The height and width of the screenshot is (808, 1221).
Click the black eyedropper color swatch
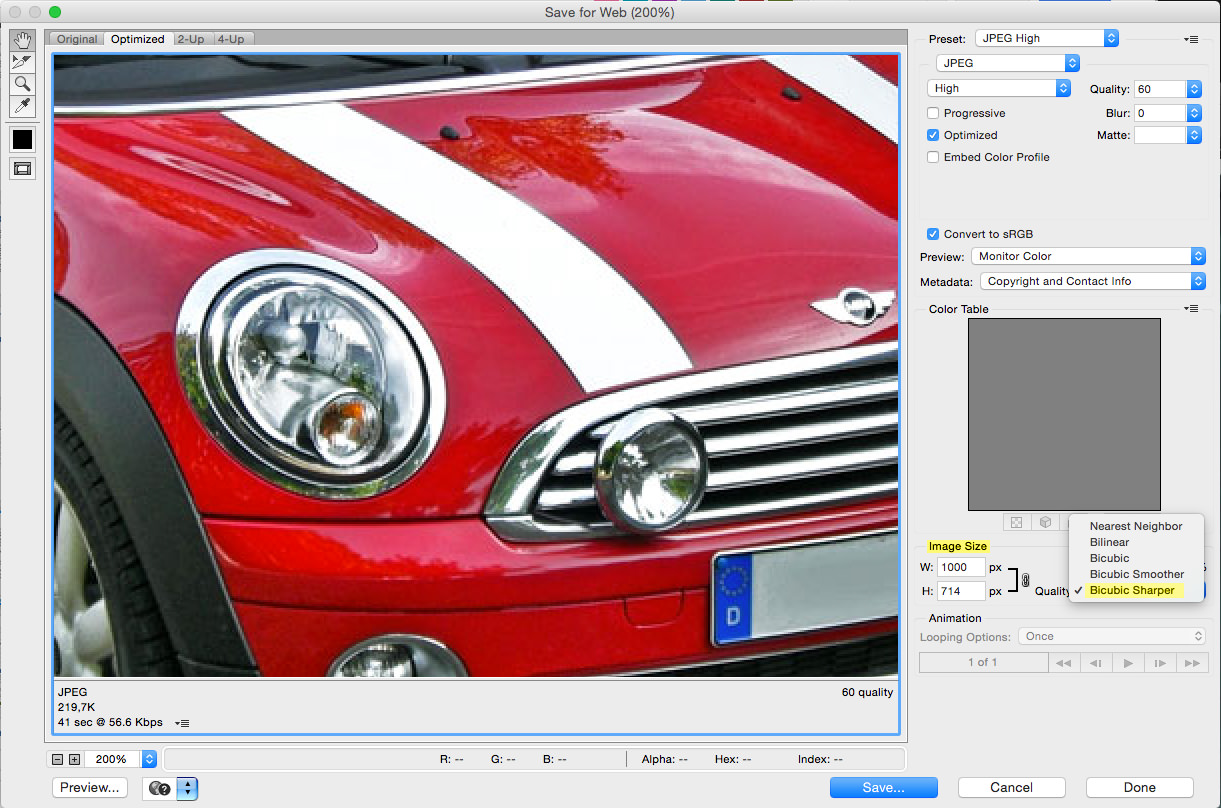point(22,139)
